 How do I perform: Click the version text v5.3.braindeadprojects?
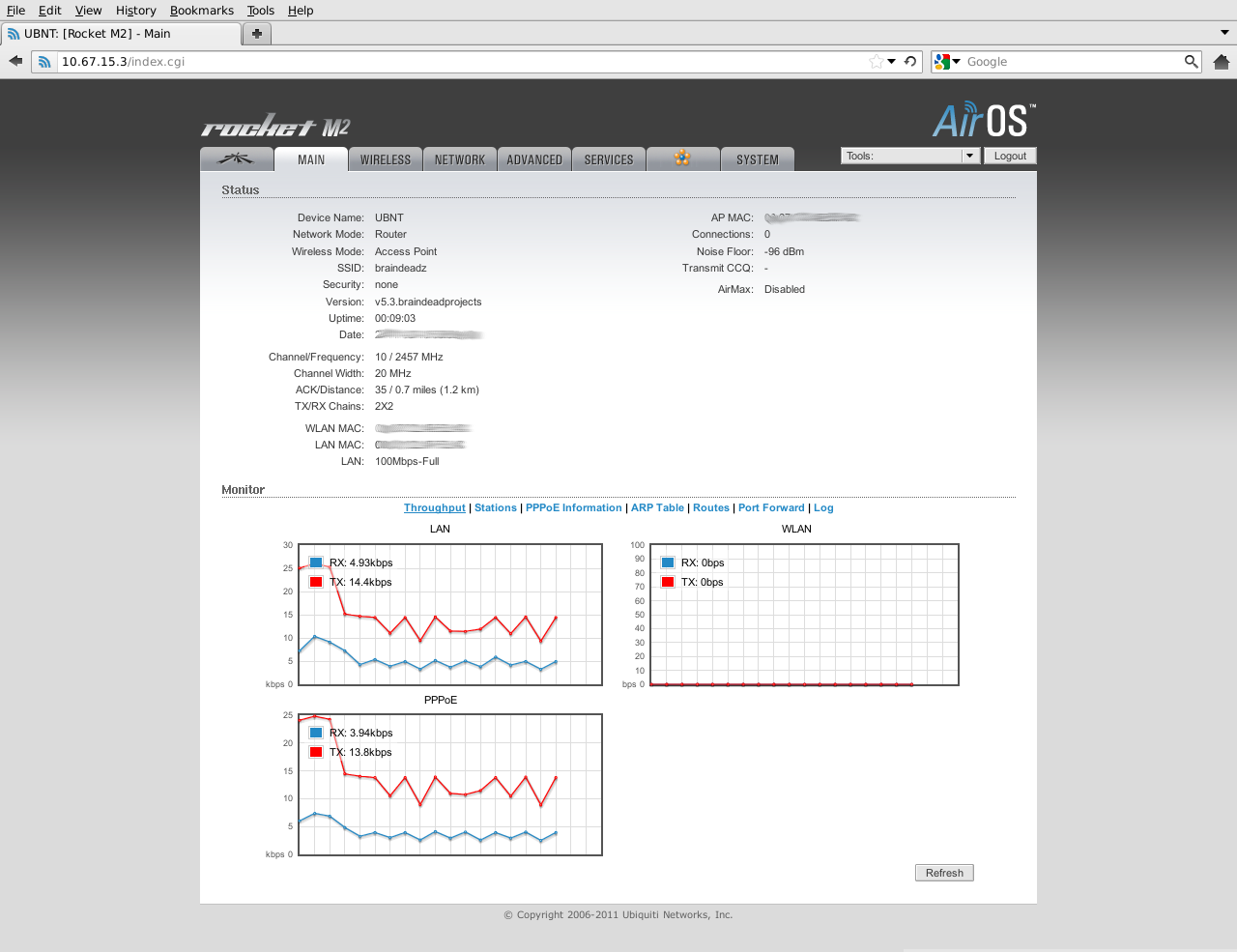[428, 302]
